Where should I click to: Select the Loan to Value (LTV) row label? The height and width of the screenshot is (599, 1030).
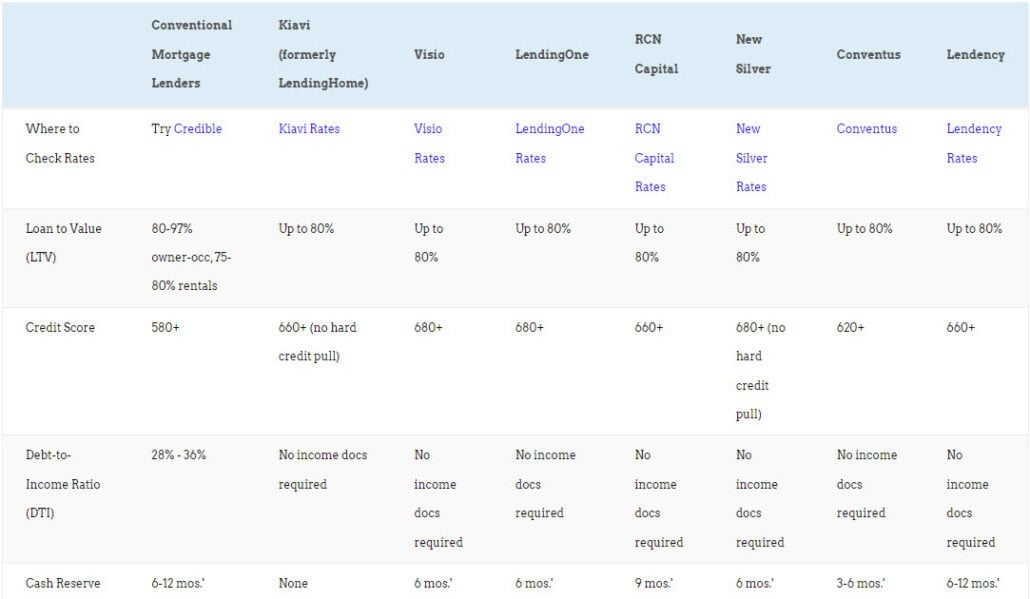63,243
